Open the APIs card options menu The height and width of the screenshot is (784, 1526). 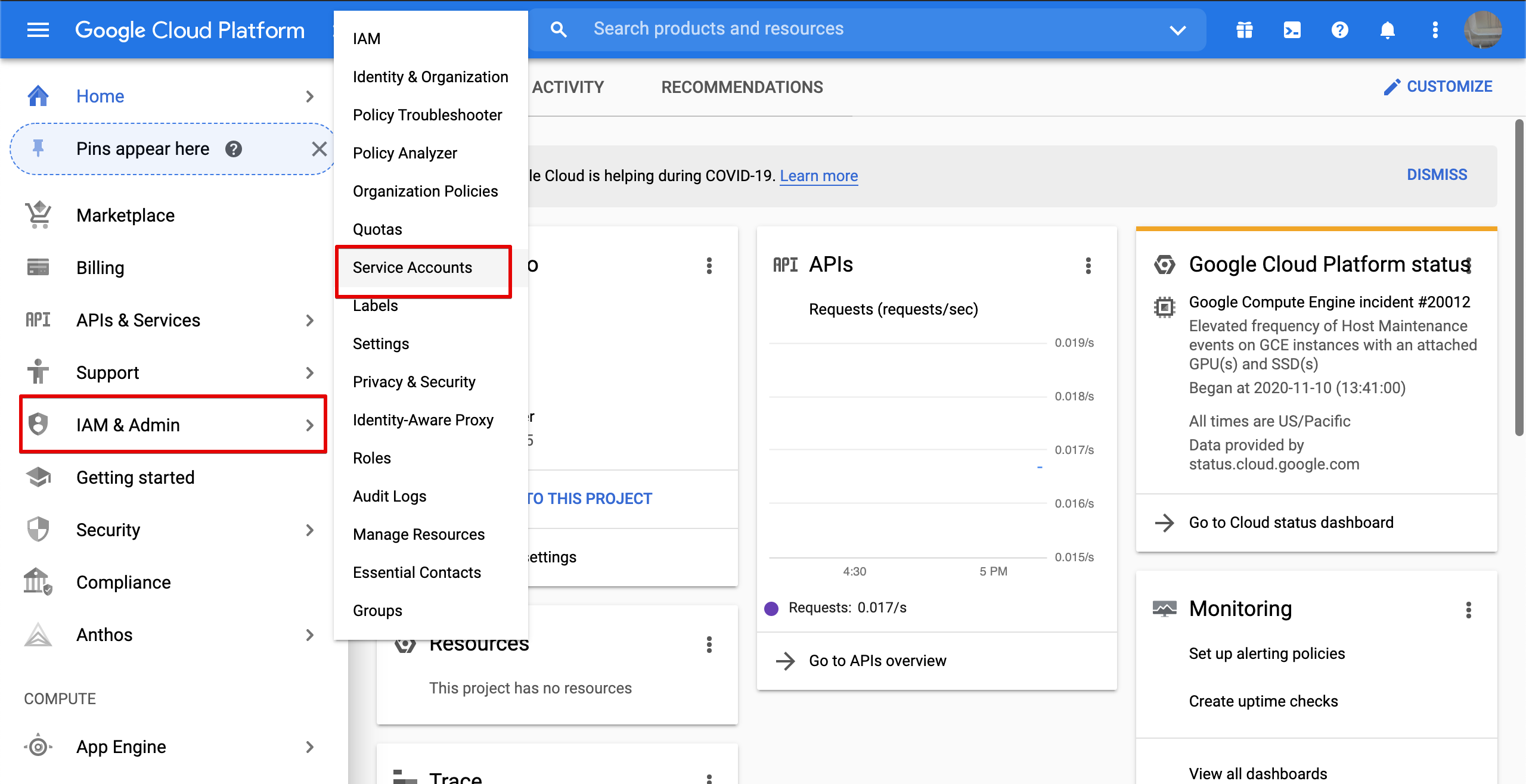coord(1088,266)
